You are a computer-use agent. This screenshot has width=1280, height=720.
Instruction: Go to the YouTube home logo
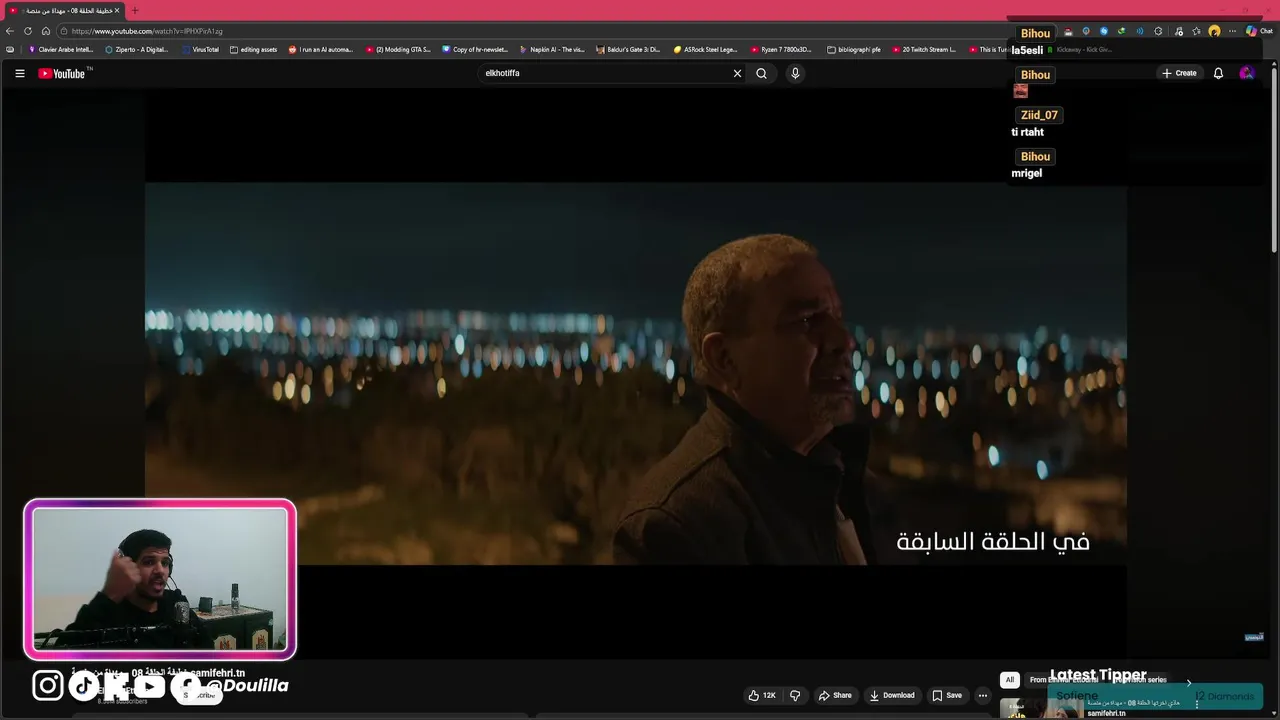[x=64, y=73]
